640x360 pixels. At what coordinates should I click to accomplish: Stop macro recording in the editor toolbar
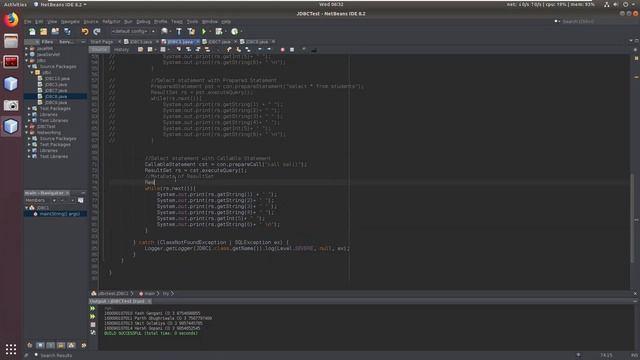(x=292, y=50)
